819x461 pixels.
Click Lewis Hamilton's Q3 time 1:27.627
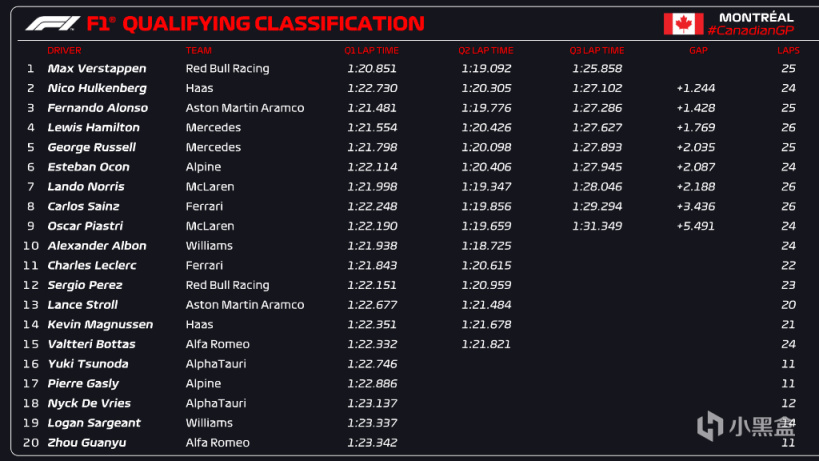(597, 128)
